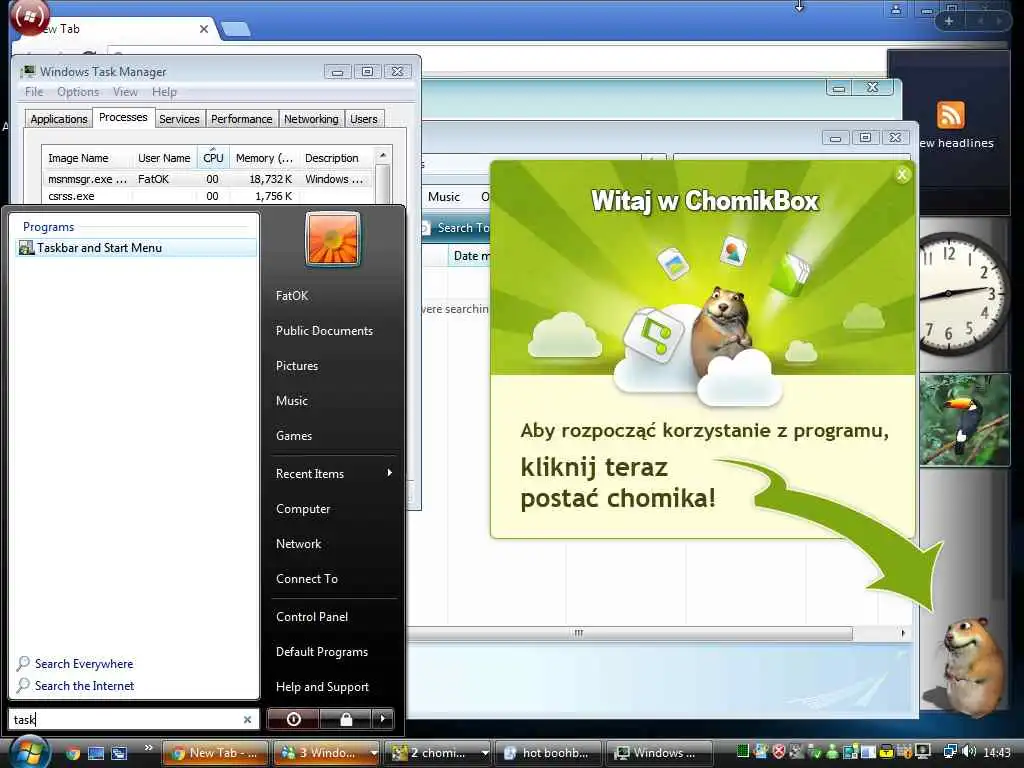Click the volume speaker tray icon
Screen dimensions: 1024x768
click(968, 752)
